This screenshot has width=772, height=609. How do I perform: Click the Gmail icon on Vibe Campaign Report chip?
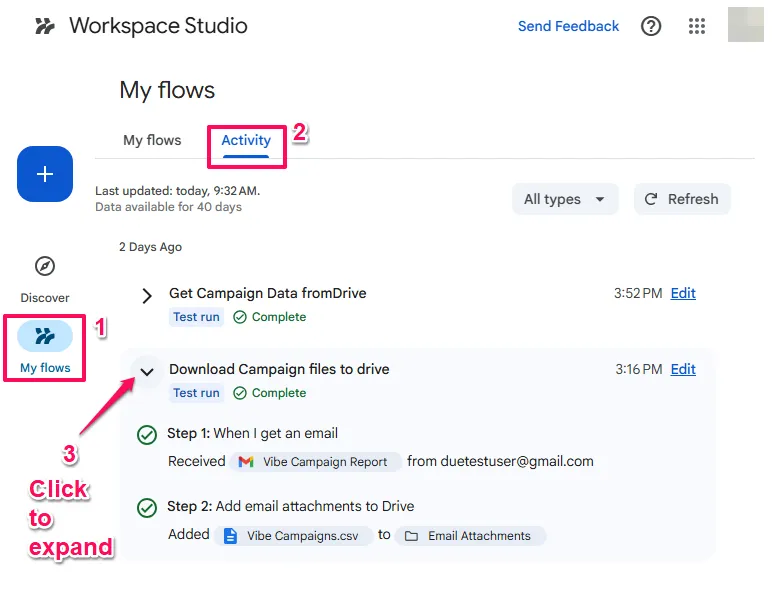[246, 462]
